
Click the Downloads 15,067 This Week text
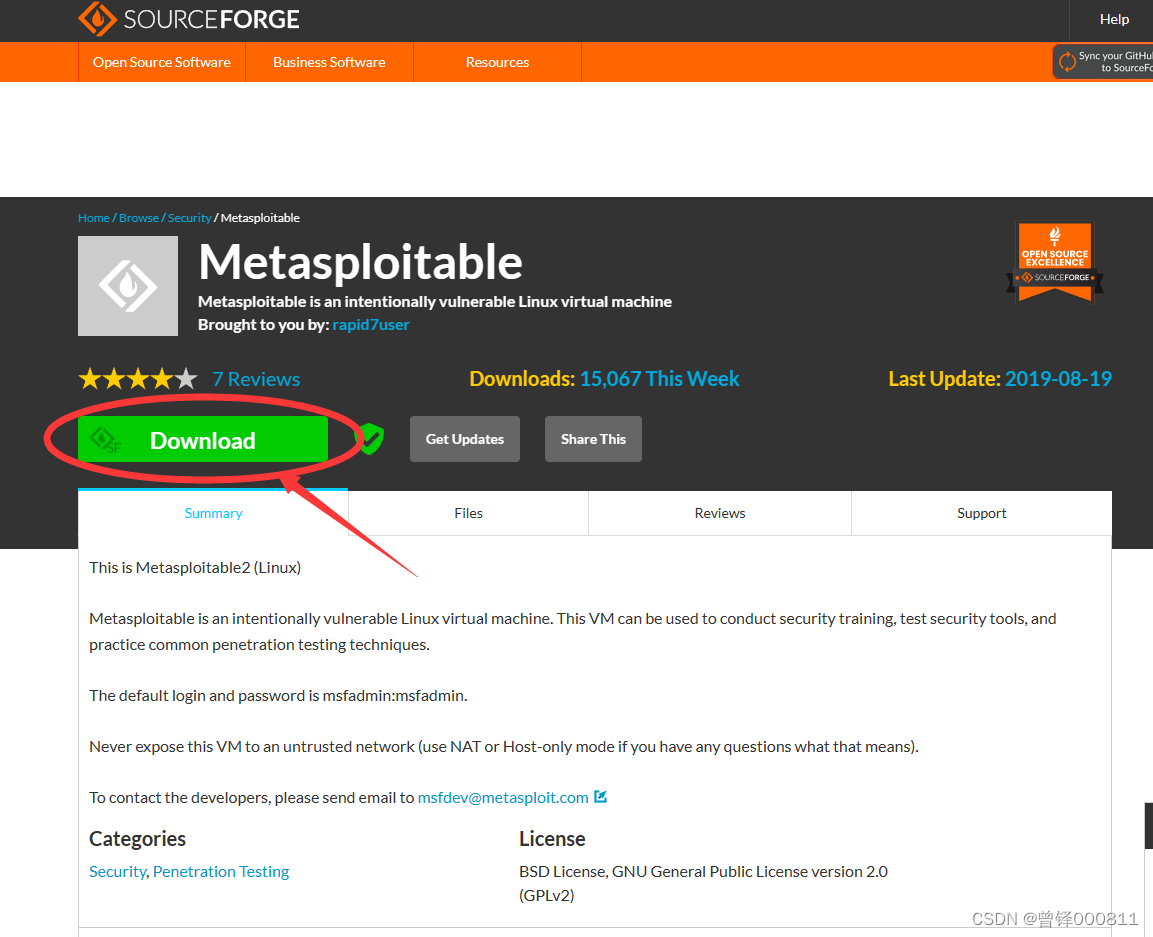coord(604,379)
